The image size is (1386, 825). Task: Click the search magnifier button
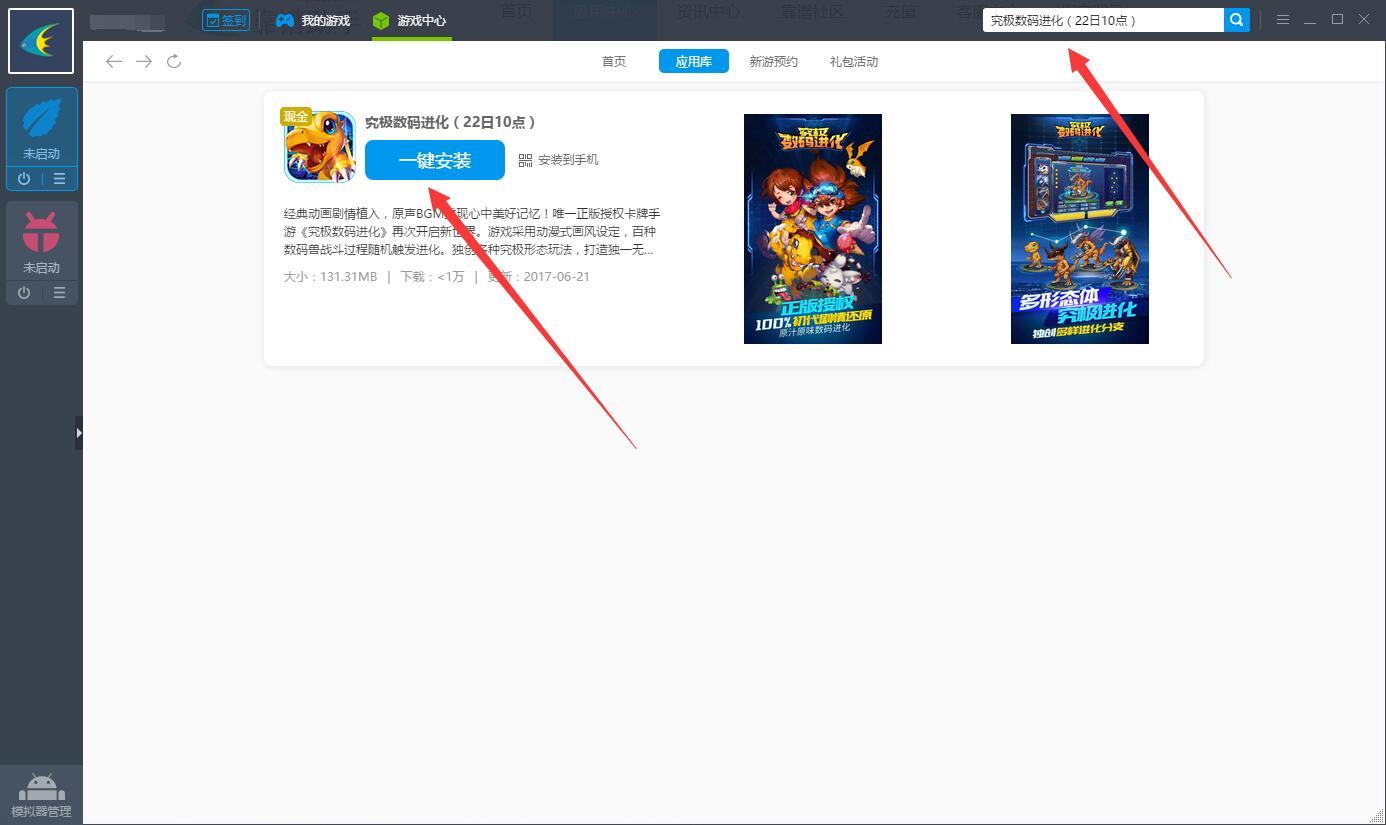coord(1237,20)
